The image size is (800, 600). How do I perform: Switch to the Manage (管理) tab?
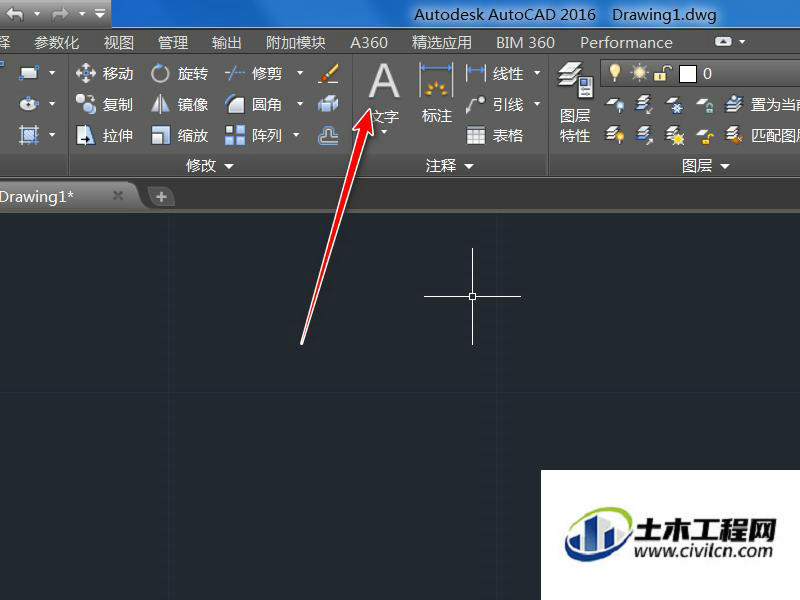[173, 42]
